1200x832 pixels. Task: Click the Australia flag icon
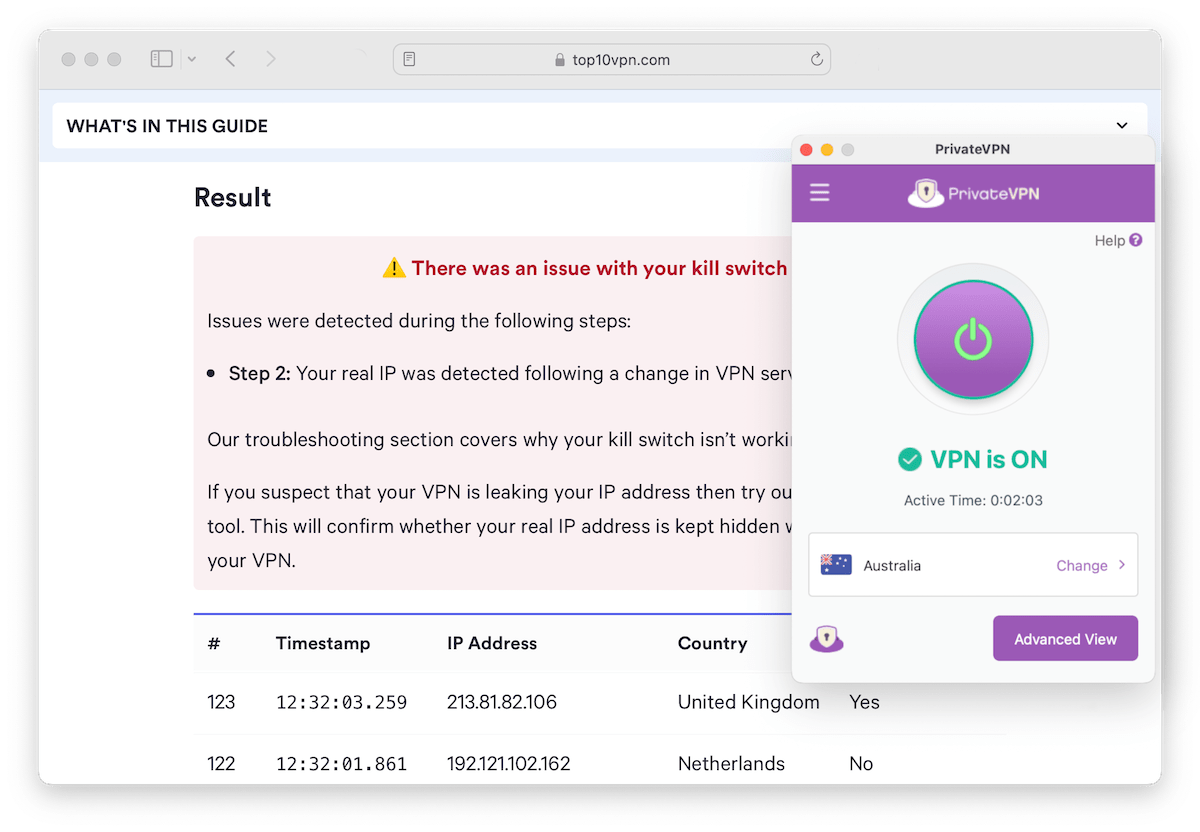[x=835, y=565]
